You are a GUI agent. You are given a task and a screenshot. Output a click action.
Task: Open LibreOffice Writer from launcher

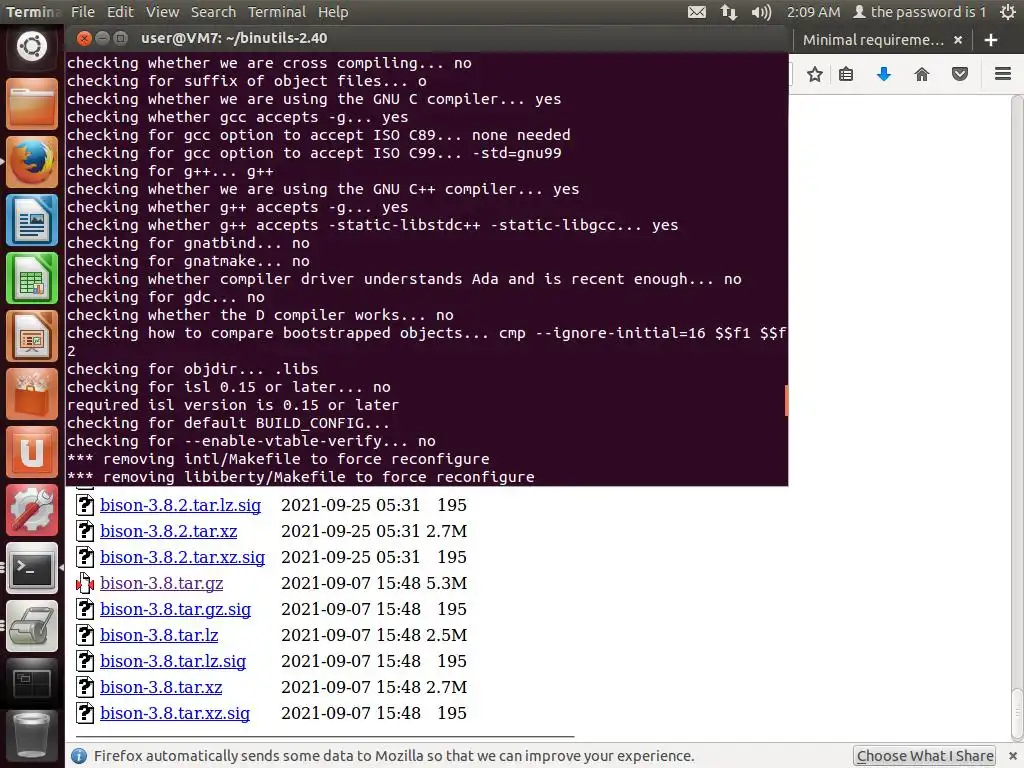pyautogui.click(x=31, y=220)
